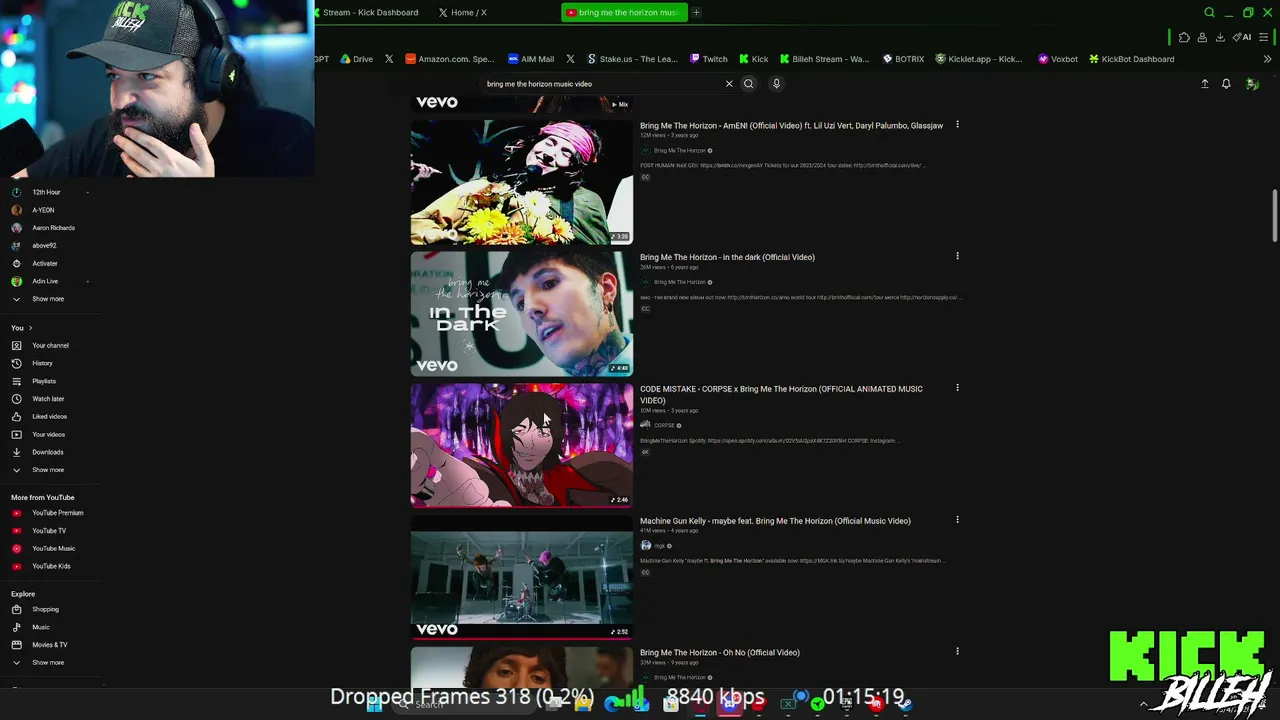Viewport: 1280px width, 720px height.
Task: Open YouTube Kids from the sidebar
Action: (x=51, y=566)
